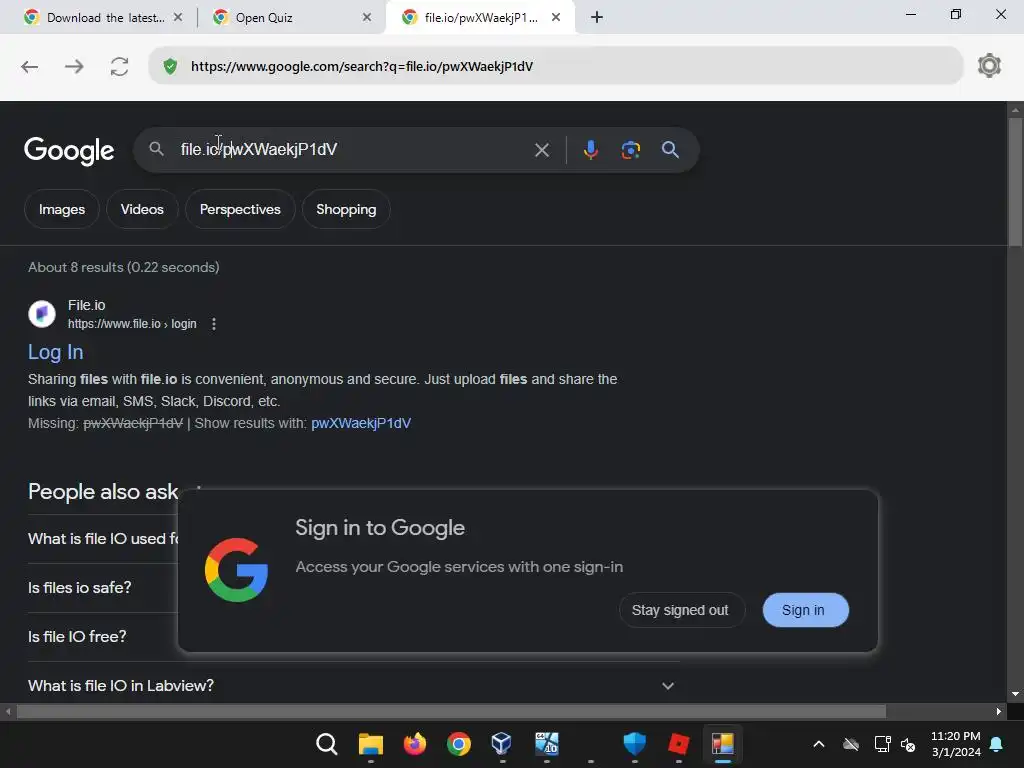Click the scroll down arrow
Viewport: 1024px width, 768px height.
coord(1015,694)
